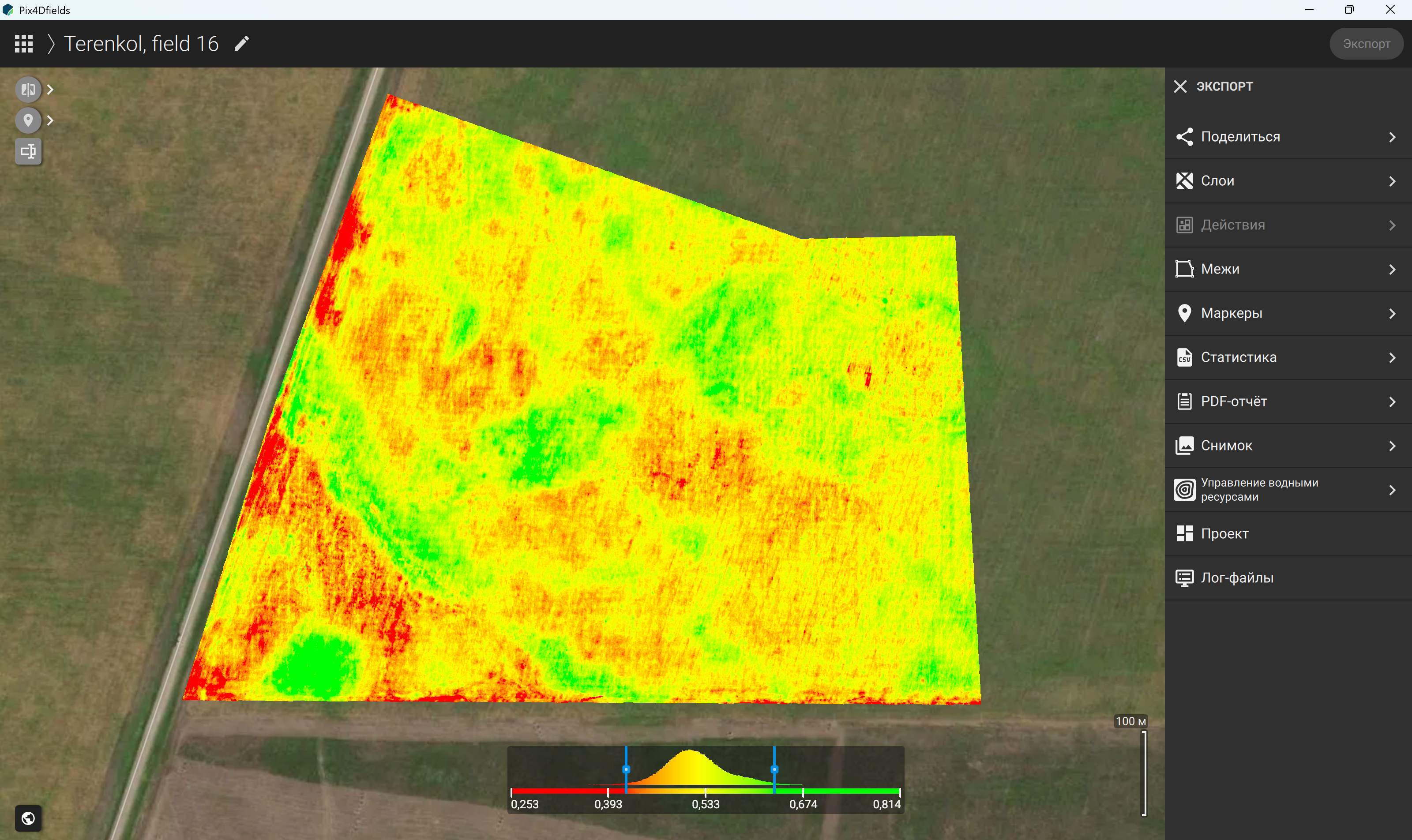Open the PDF-отчёт menu item
This screenshot has height=840, width=1412.
click(x=1288, y=401)
